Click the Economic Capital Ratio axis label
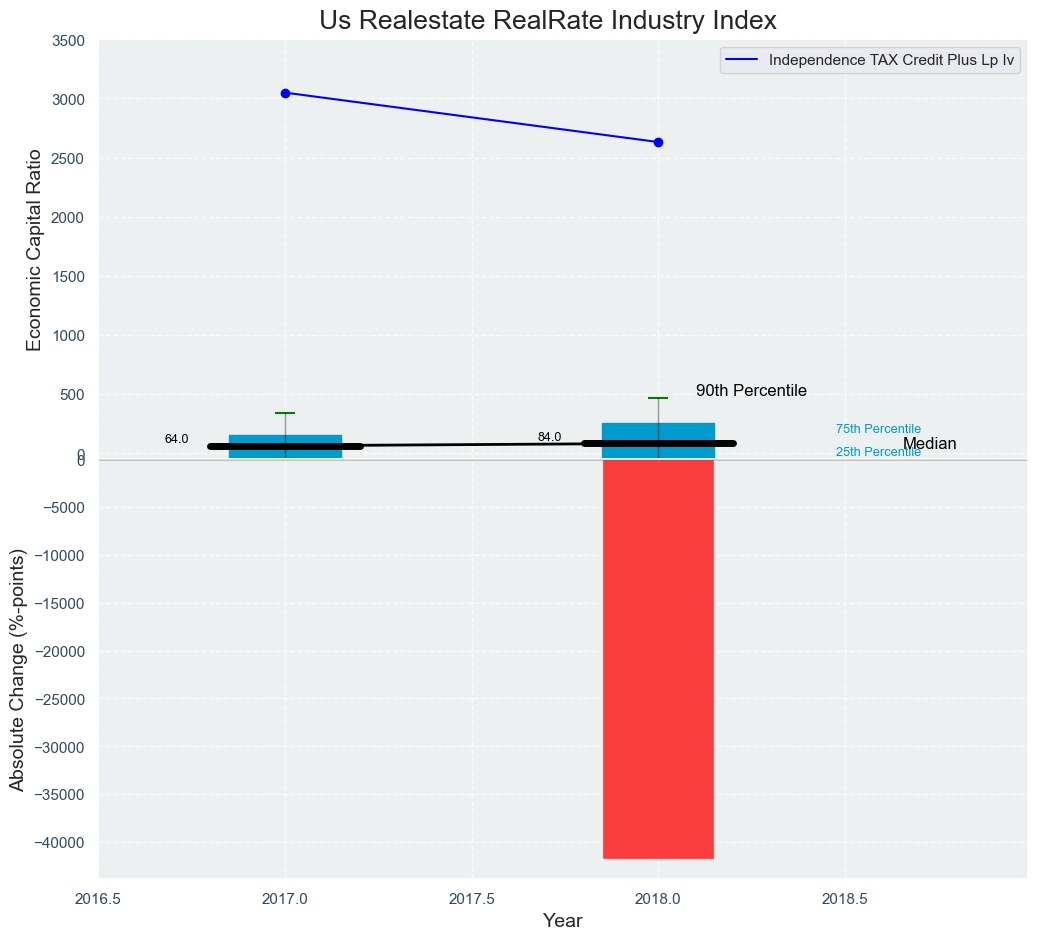Image resolution: width=1038 pixels, height=940 pixels. pos(34,249)
